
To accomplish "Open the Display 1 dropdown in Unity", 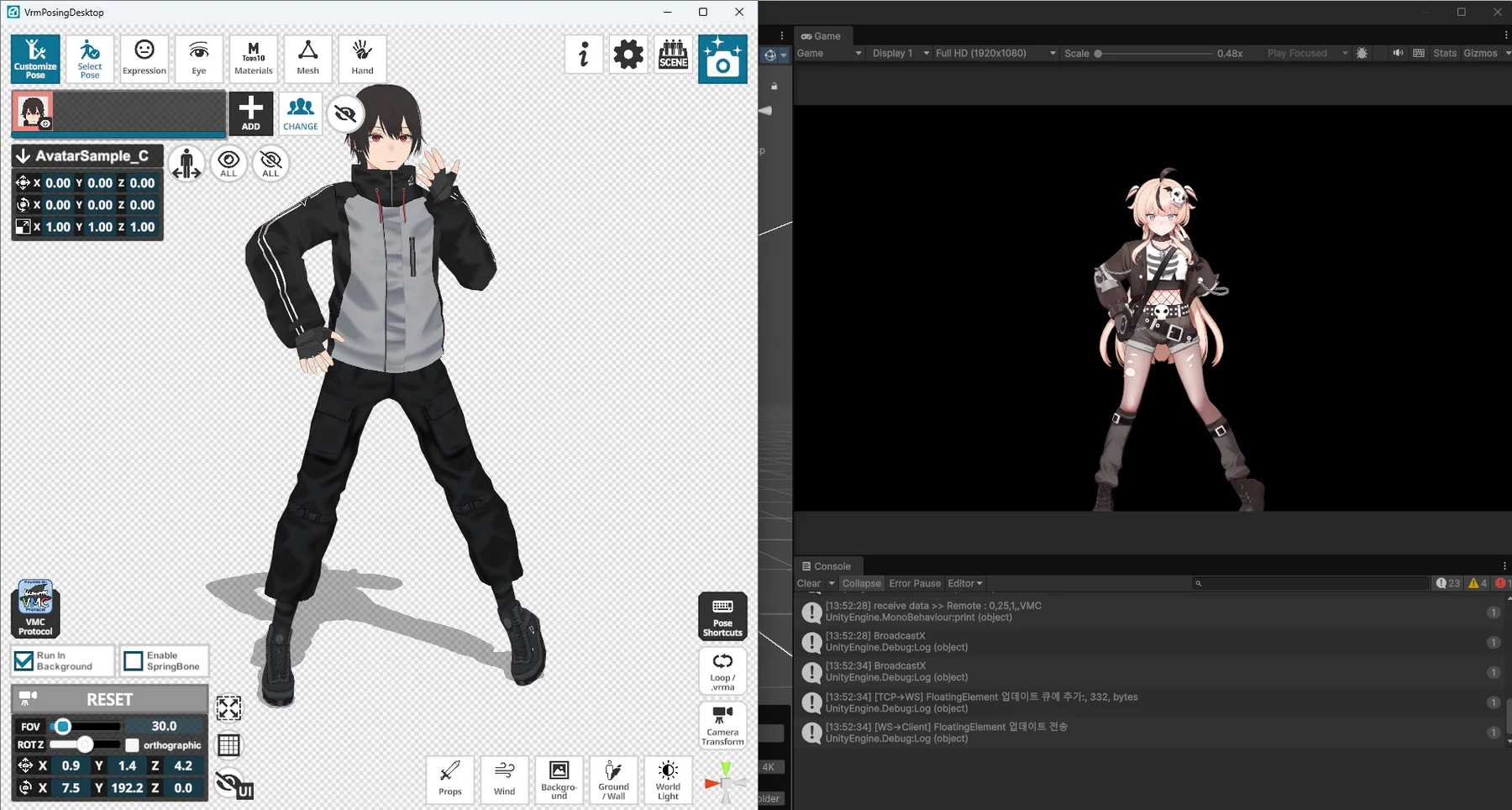I will click(900, 53).
